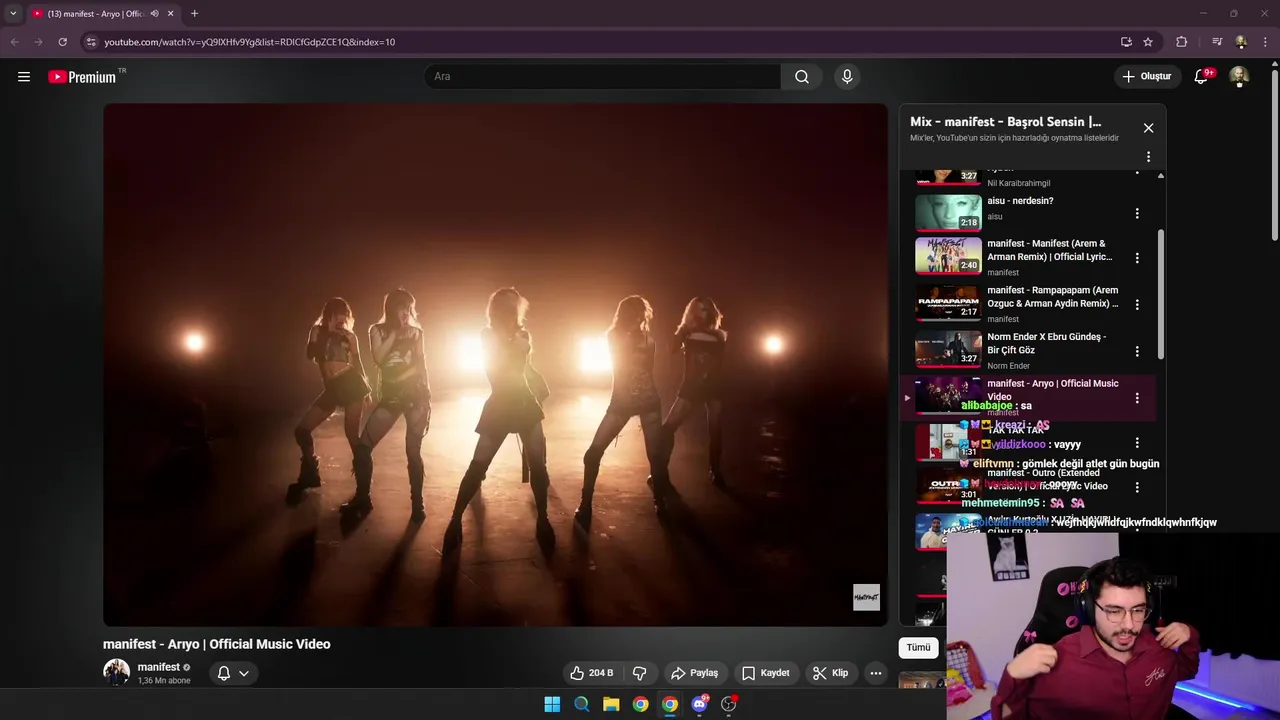Reload the page in Chrome
The height and width of the screenshot is (720, 1280).
(62, 42)
